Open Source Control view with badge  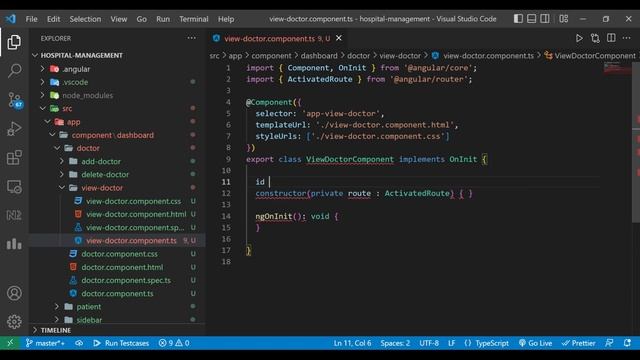[15, 100]
